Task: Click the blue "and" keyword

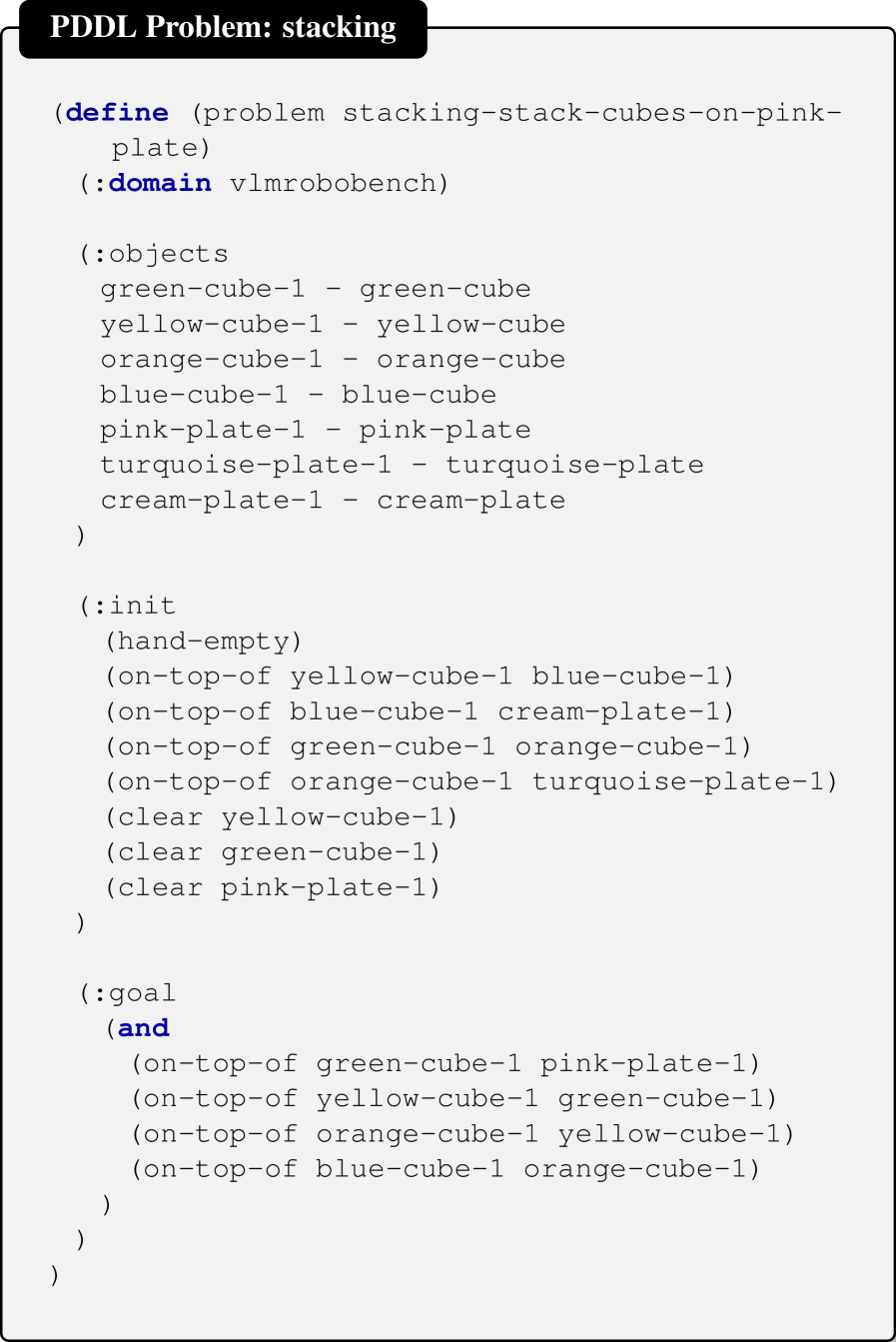Action: click(x=143, y=1028)
